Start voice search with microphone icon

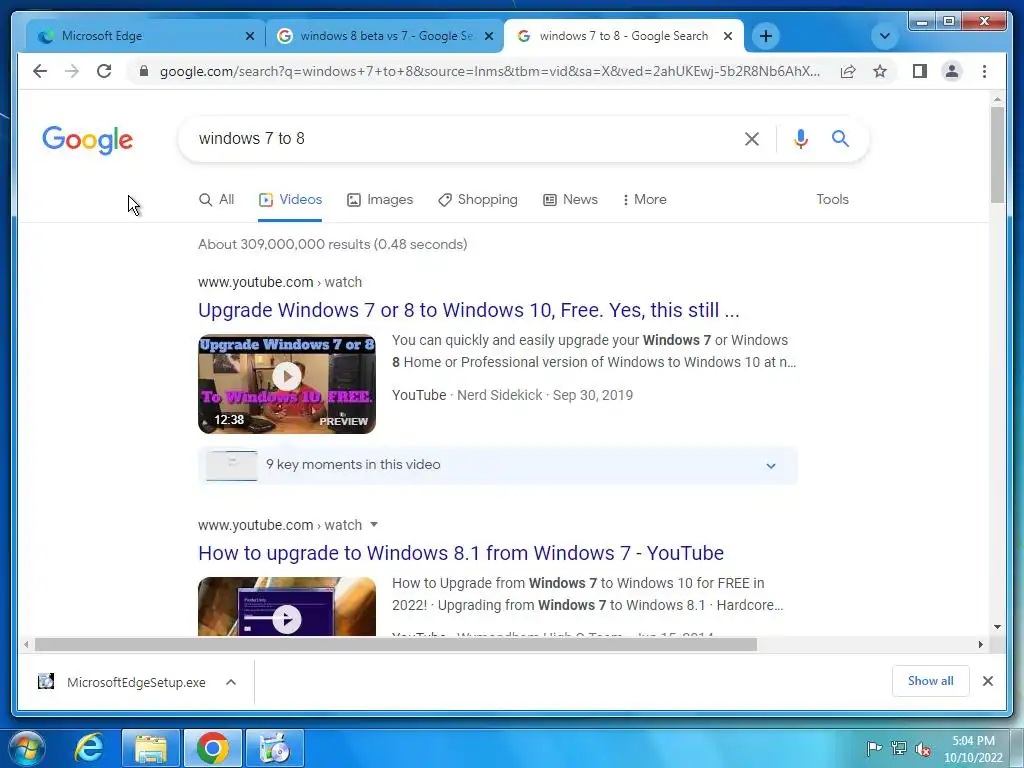[x=801, y=138]
